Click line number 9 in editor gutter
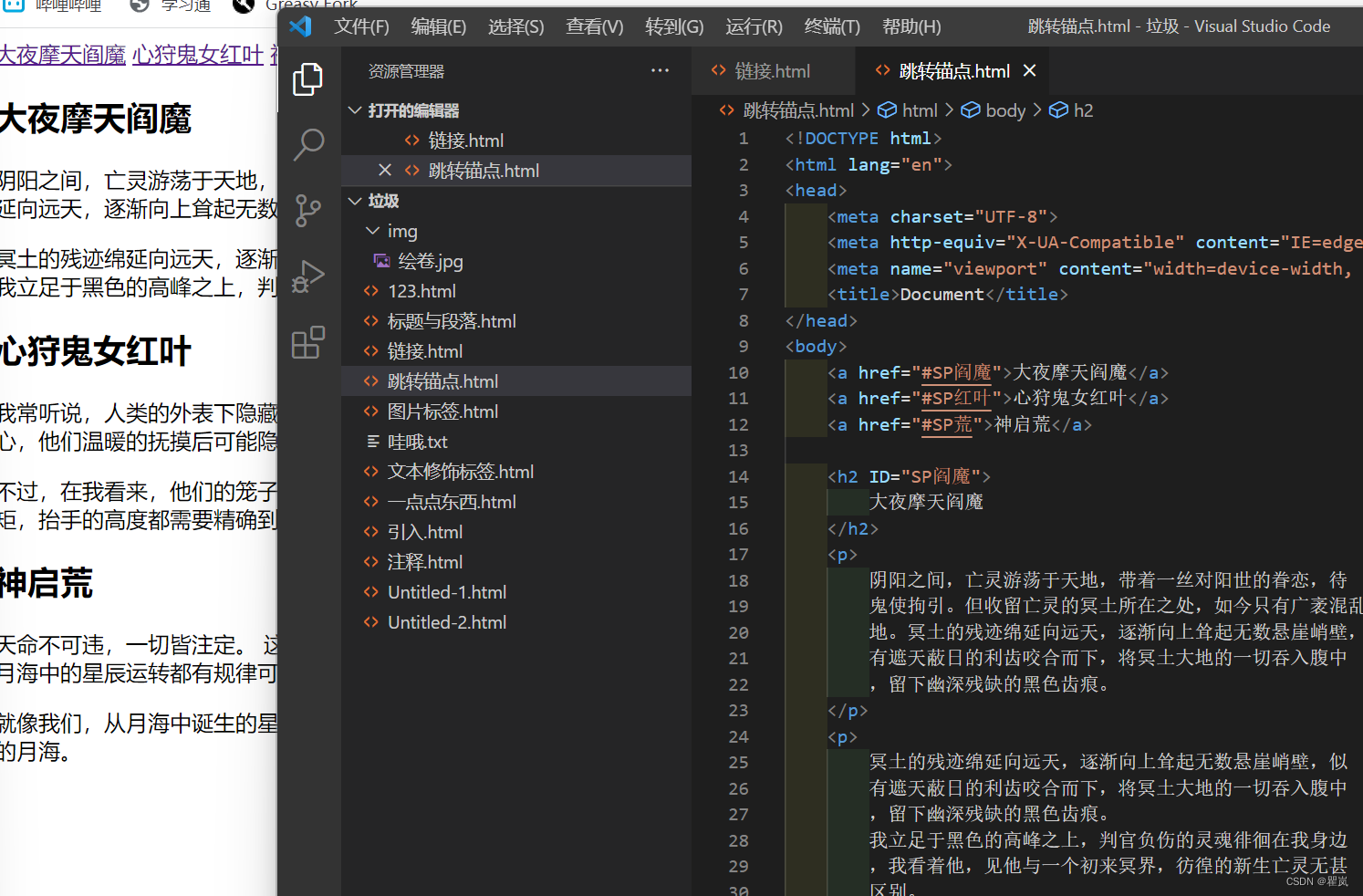1363x896 pixels. pyautogui.click(x=744, y=347)
